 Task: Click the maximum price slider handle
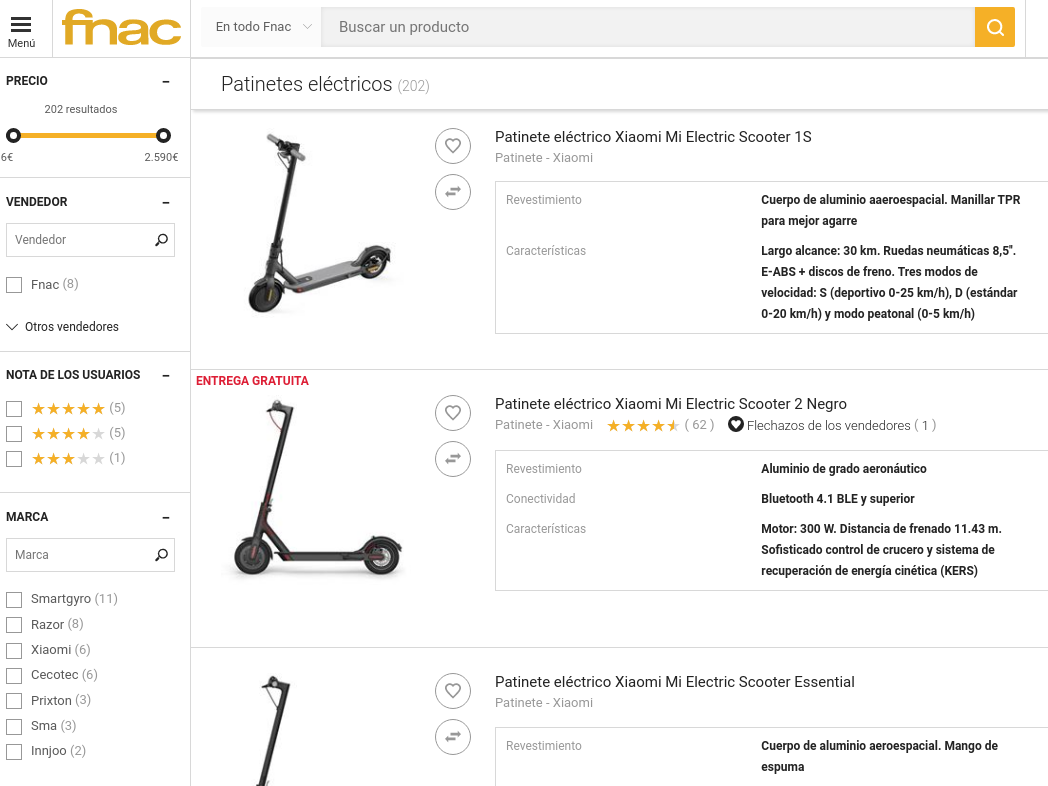tap(164, 135)
